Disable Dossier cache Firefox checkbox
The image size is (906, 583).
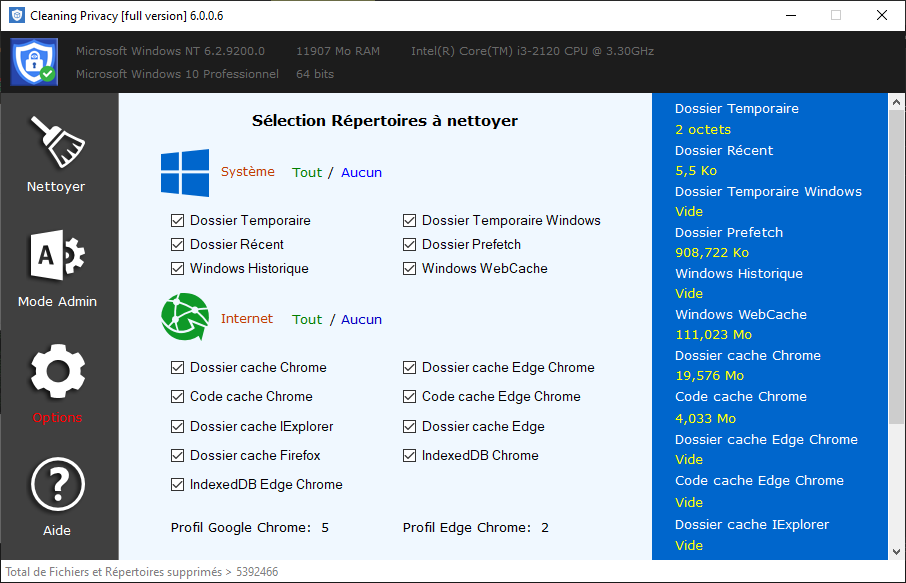(177, 455)
